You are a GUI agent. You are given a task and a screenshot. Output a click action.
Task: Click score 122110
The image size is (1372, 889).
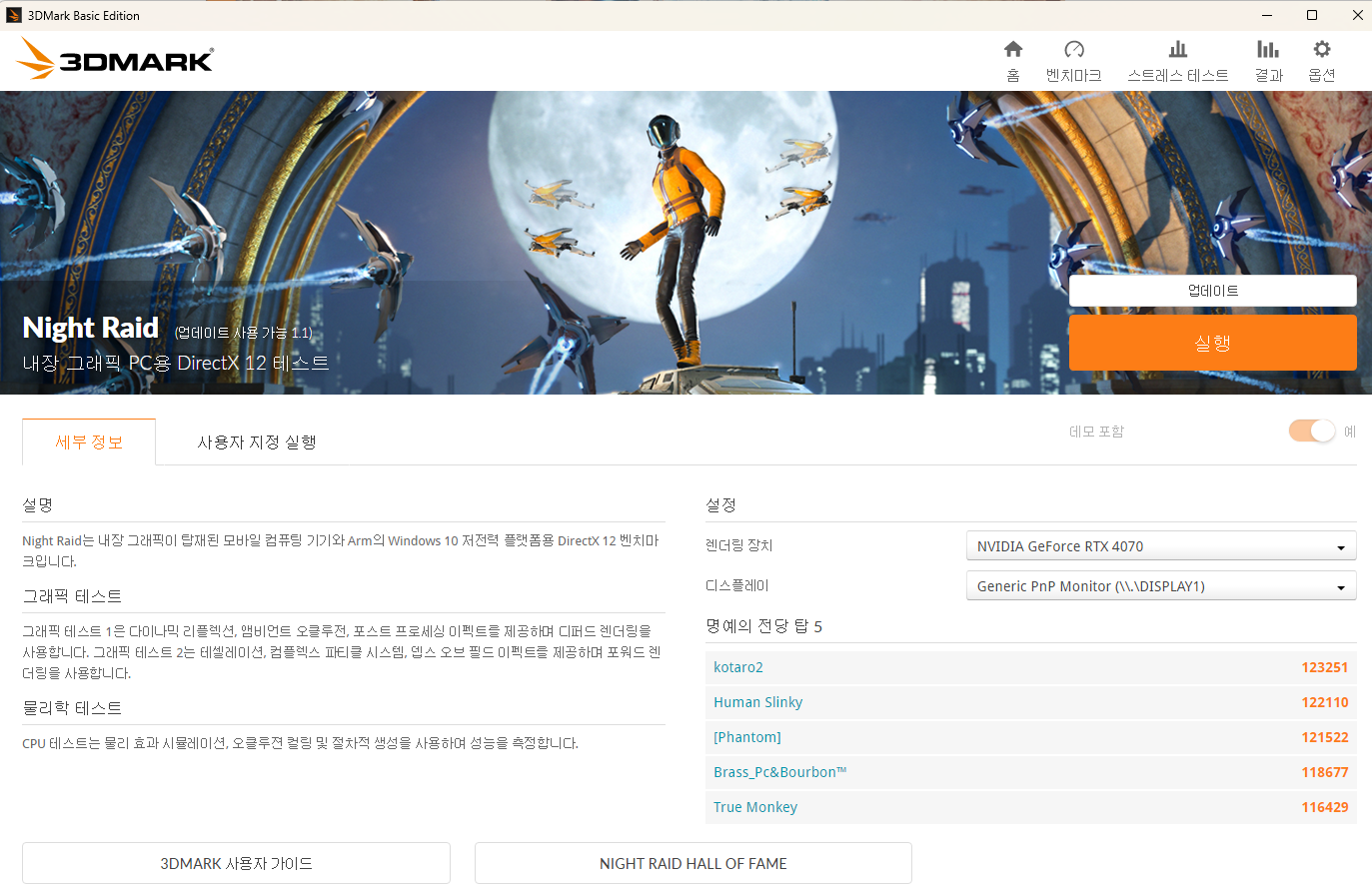pyautogui.click(x=1325, y=702)
